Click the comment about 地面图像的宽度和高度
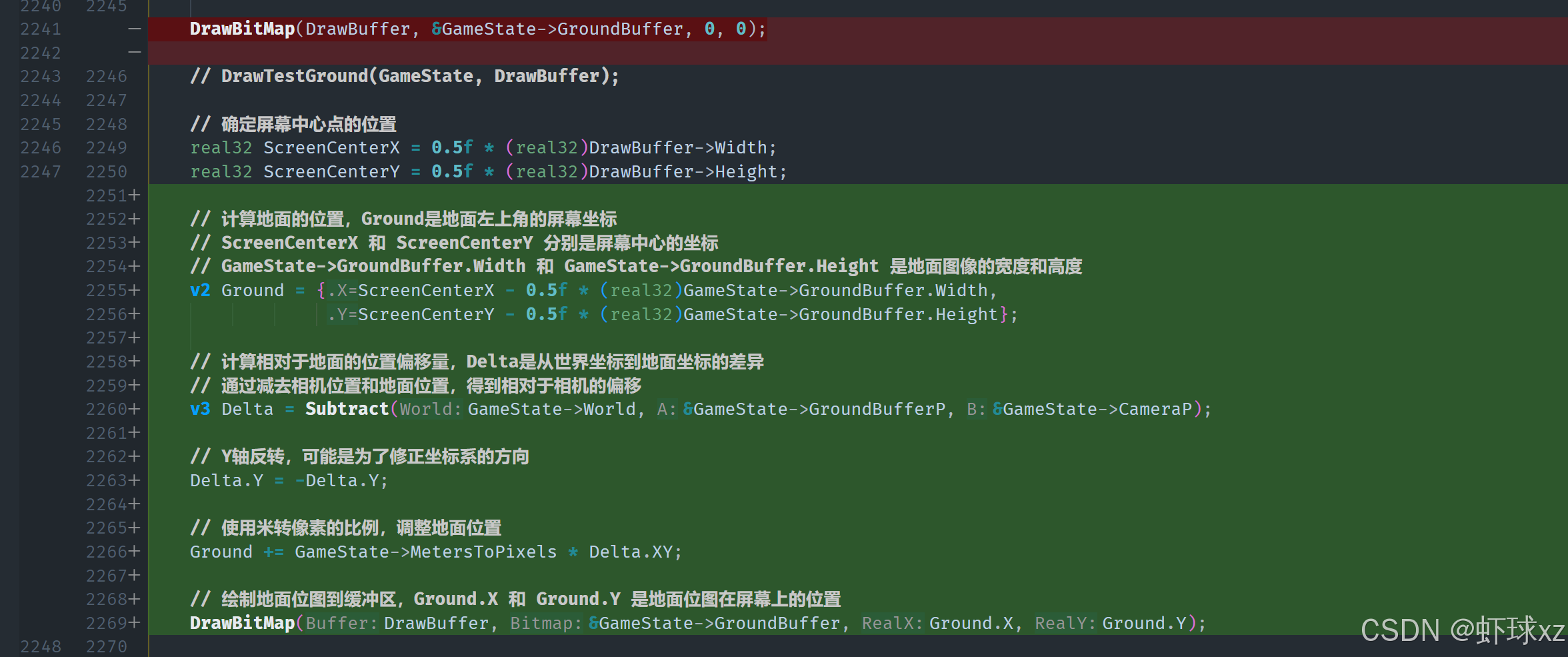1568x657 pixels. (636, 266)
